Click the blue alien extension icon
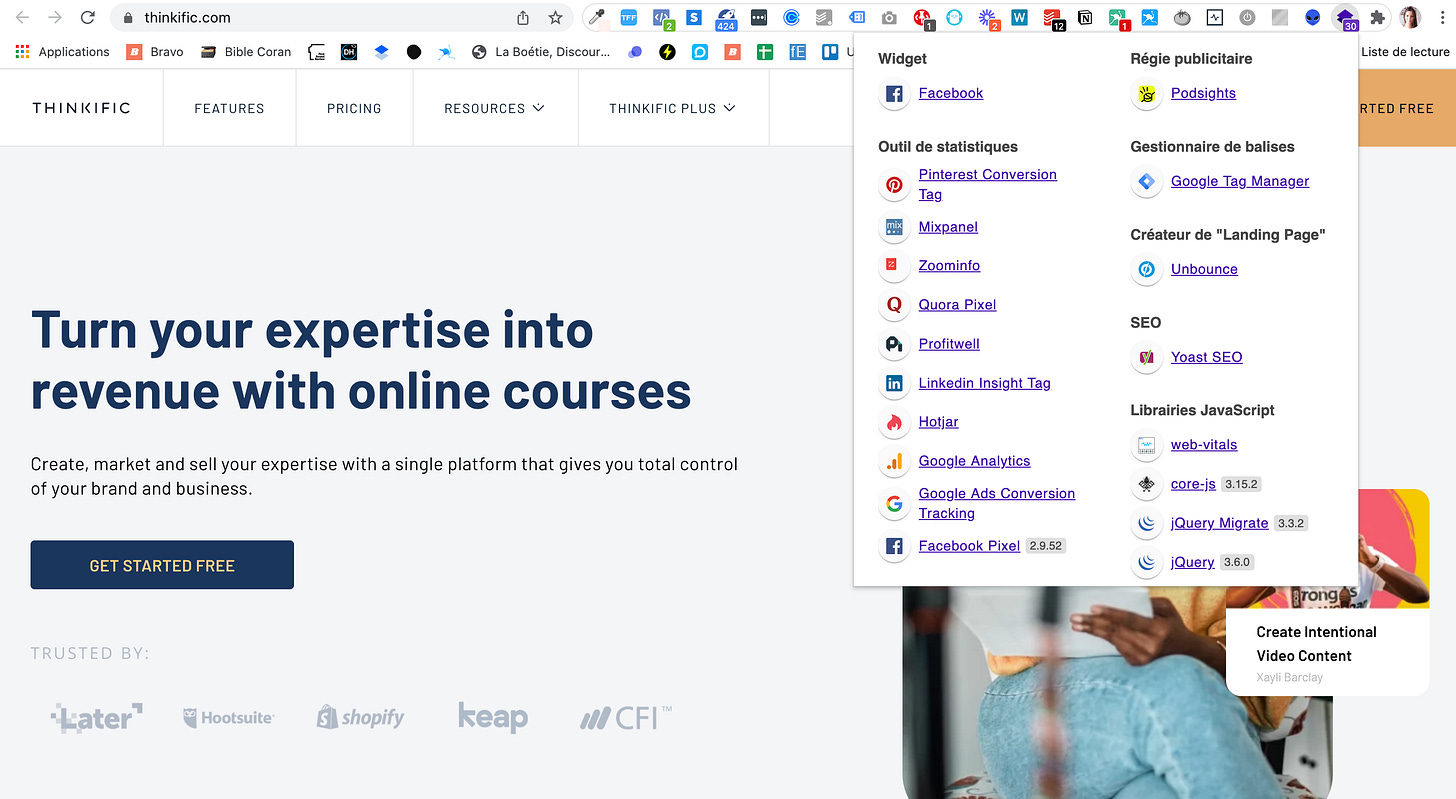The width and height of the screenshot is (1456, 799). [1312, 17]
